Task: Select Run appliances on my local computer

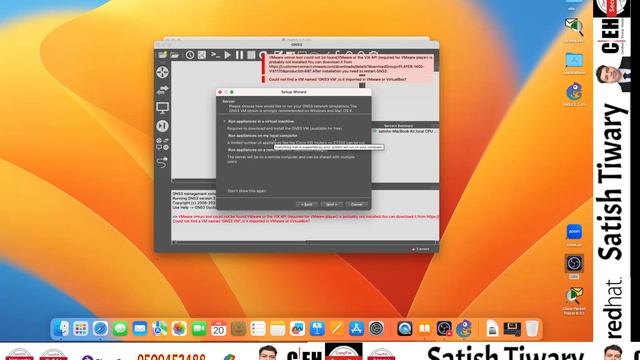Action: (x=262, y=136)
